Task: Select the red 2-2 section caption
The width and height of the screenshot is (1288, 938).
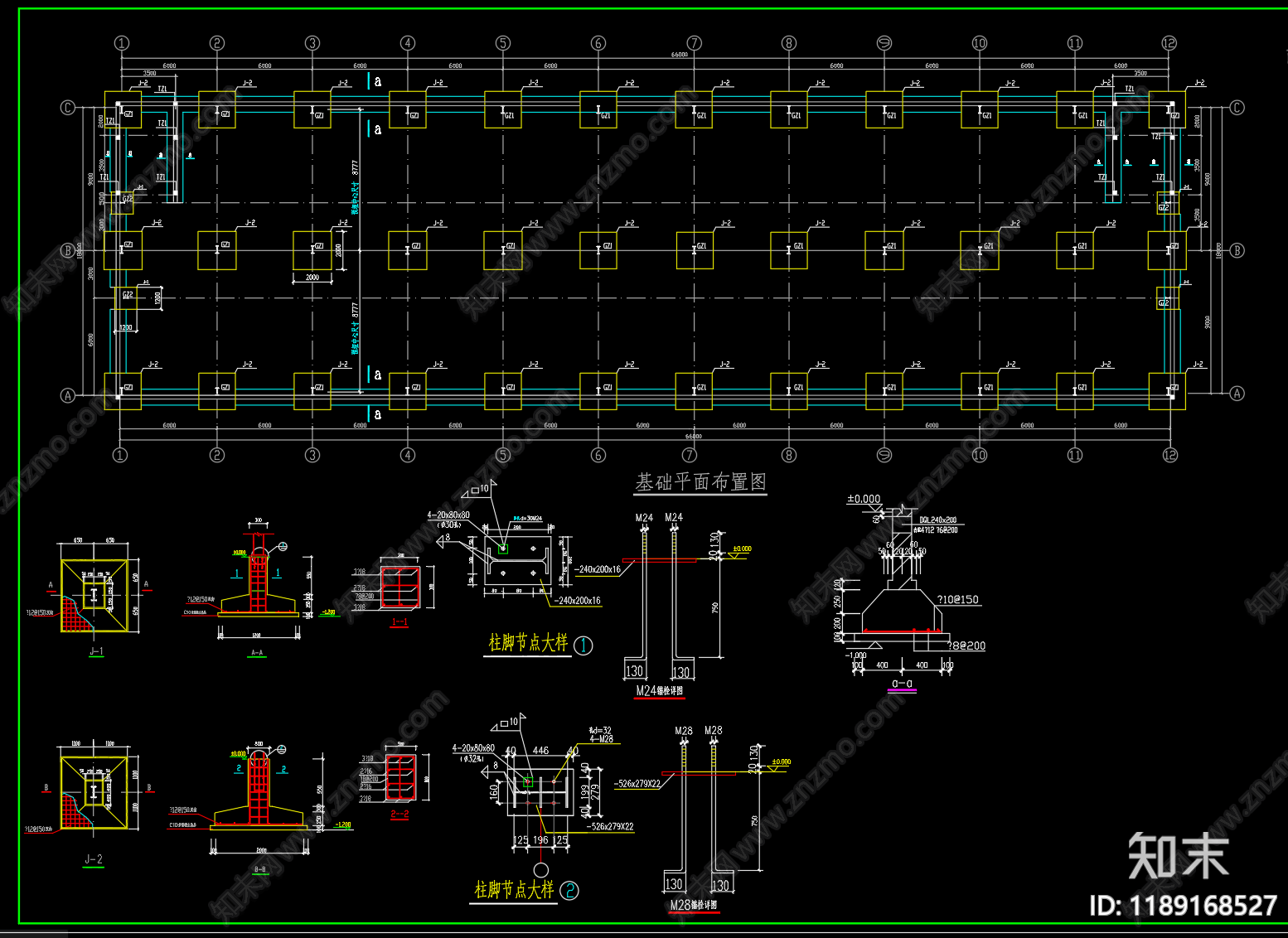Action: coord(399,815)
